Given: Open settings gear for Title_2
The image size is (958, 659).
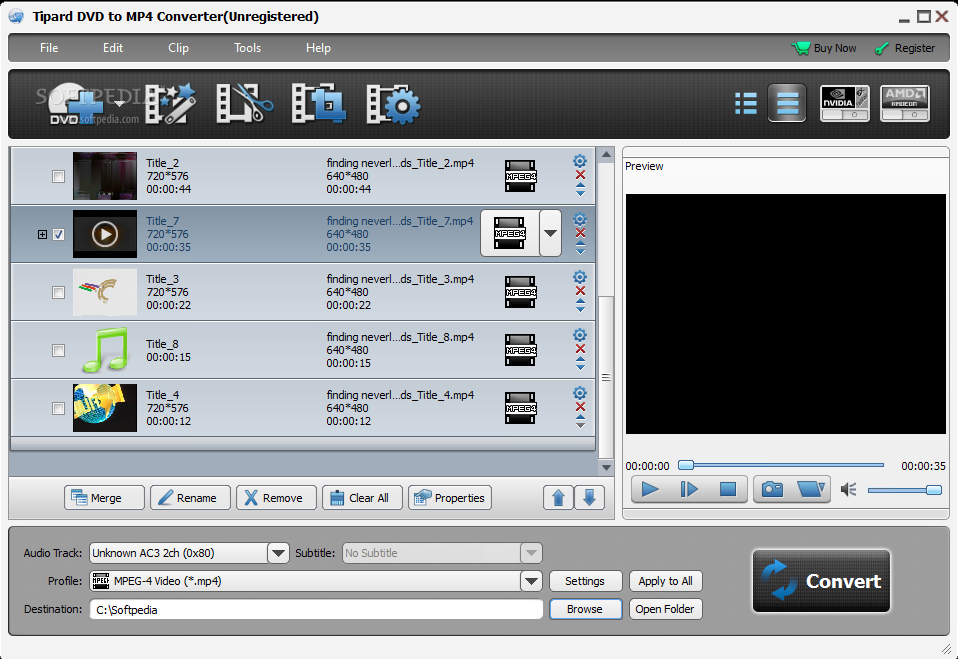Looking at the screenshot, I should [x=580, y=161].
